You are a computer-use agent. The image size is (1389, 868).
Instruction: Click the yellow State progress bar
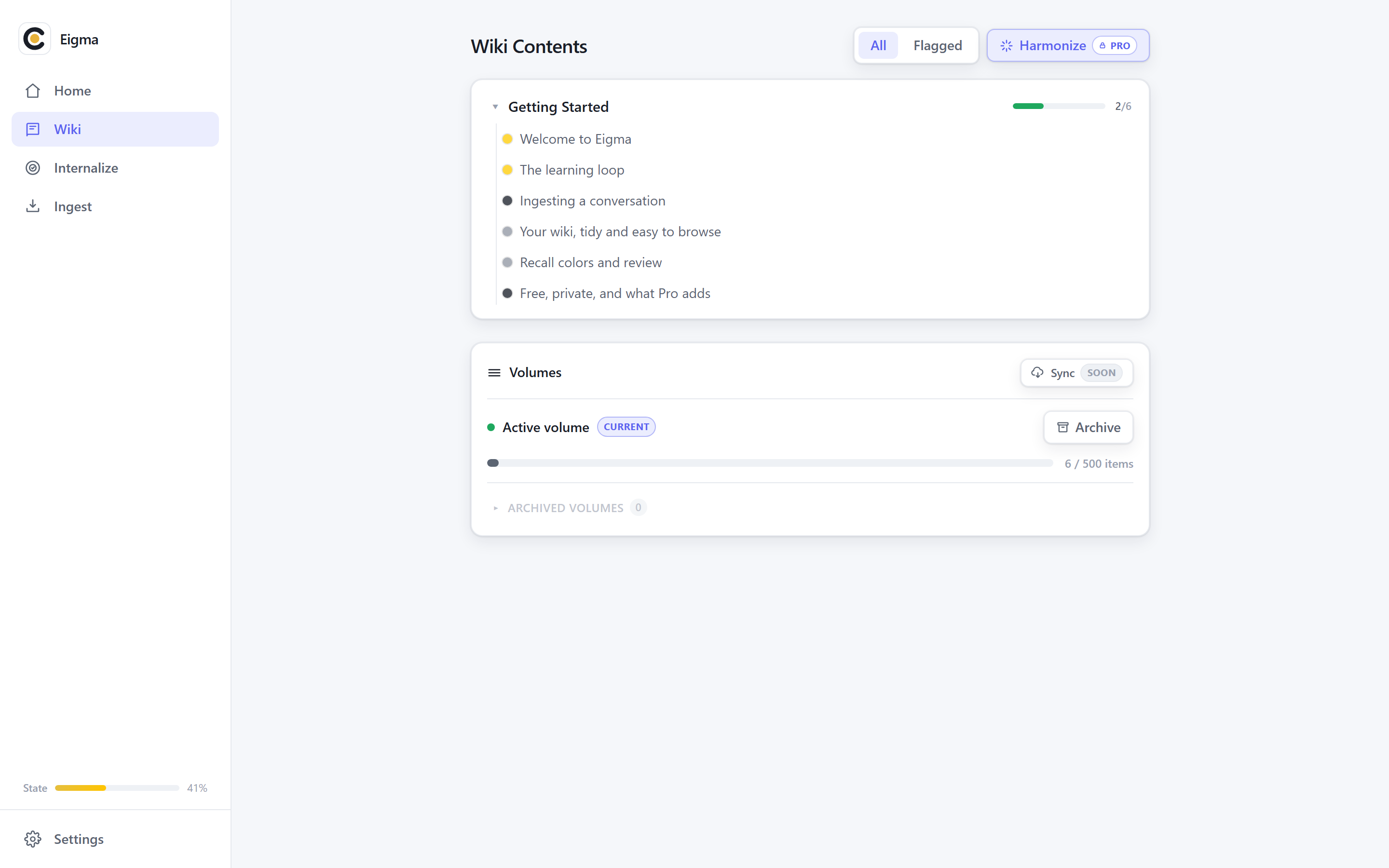click(117, 787)
